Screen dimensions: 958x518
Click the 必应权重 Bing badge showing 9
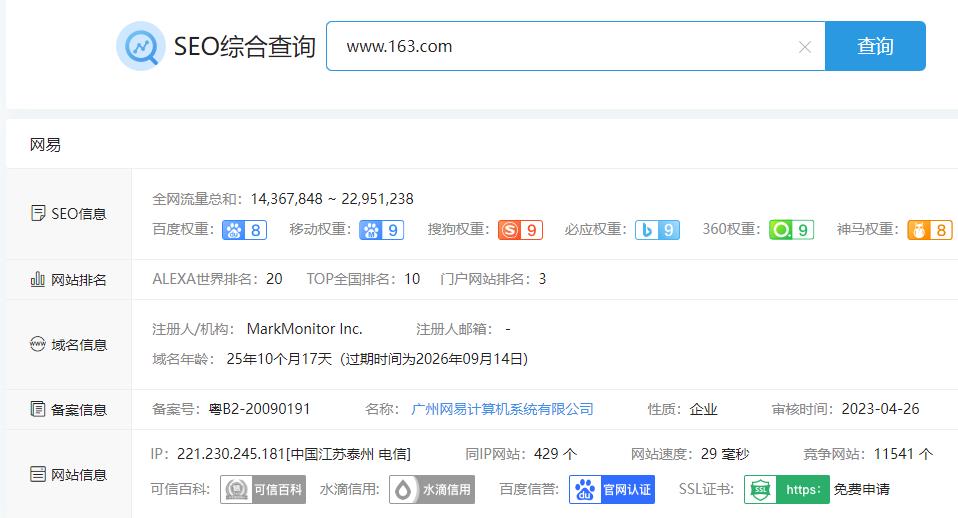click(x=657, y=230)
